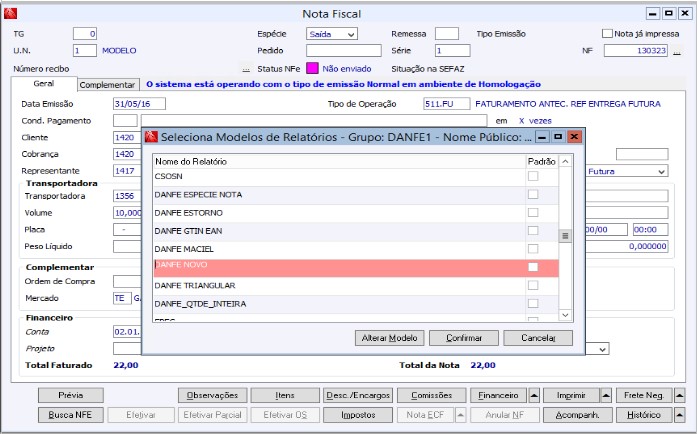The height and width of the screenshot is (434, 697).
Task: Click the up arrow next to Frete Neg. button
Action: pyautogui.click(x=680, y=395)
